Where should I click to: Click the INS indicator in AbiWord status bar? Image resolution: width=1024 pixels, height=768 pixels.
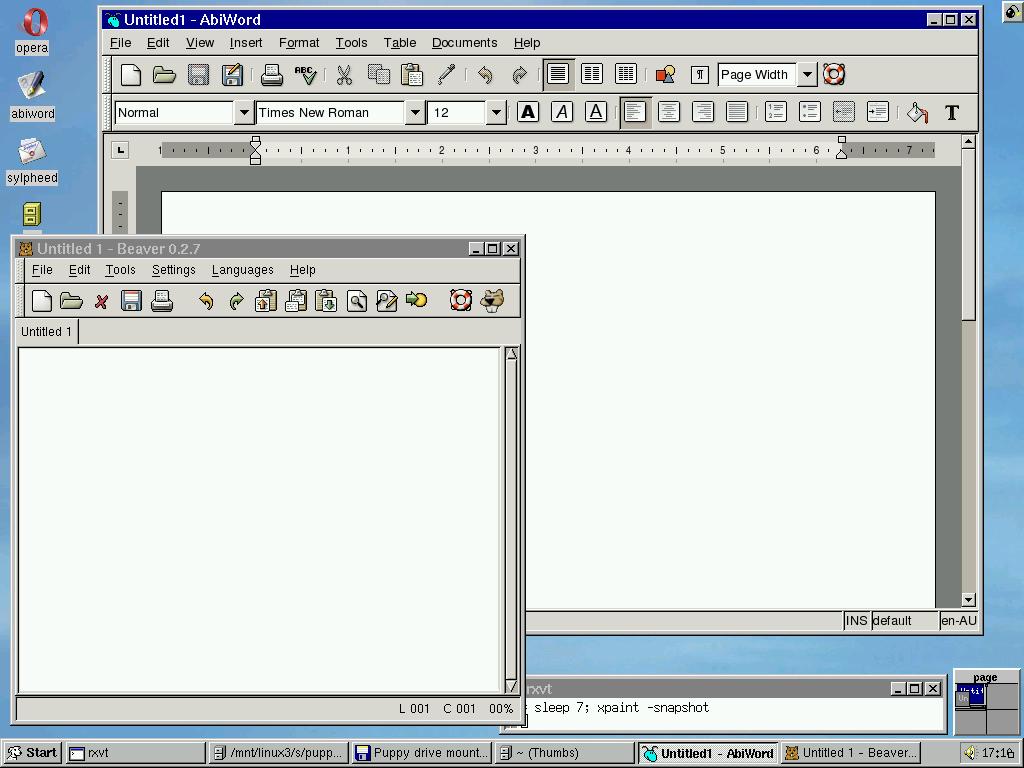tap(856, 621)
